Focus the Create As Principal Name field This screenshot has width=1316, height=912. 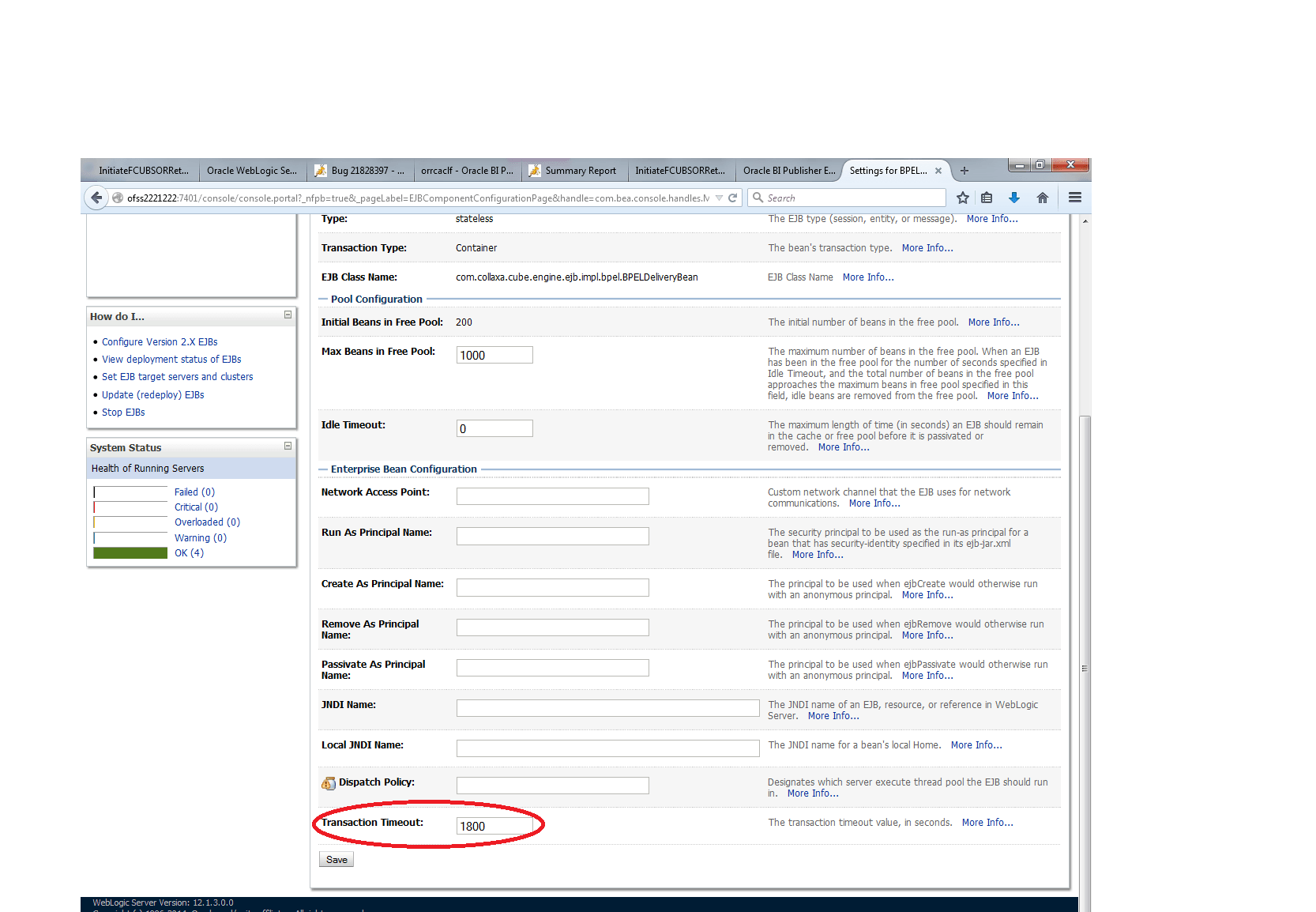coord(553,588)
